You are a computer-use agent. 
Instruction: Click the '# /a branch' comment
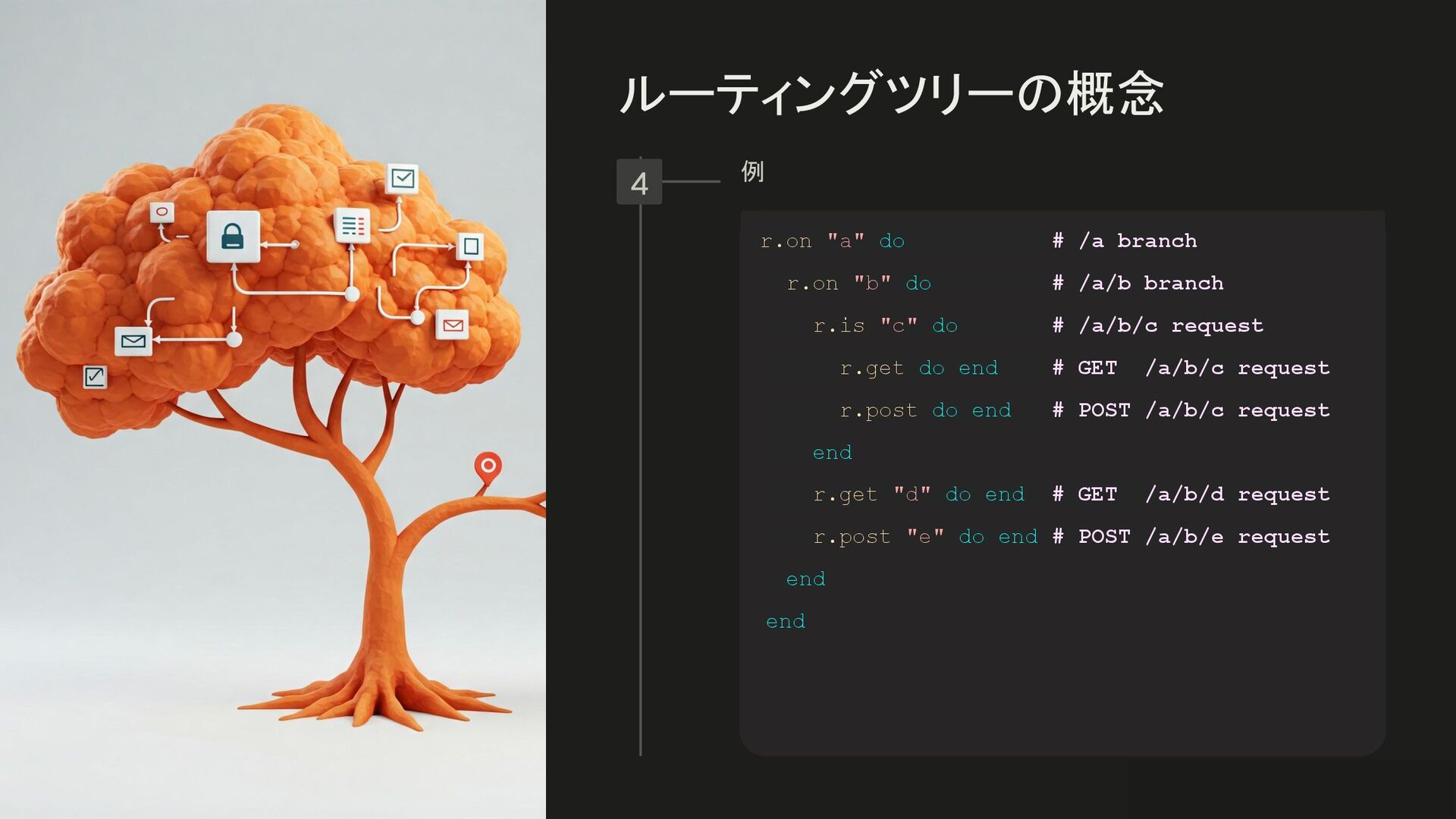[1125, 241]
